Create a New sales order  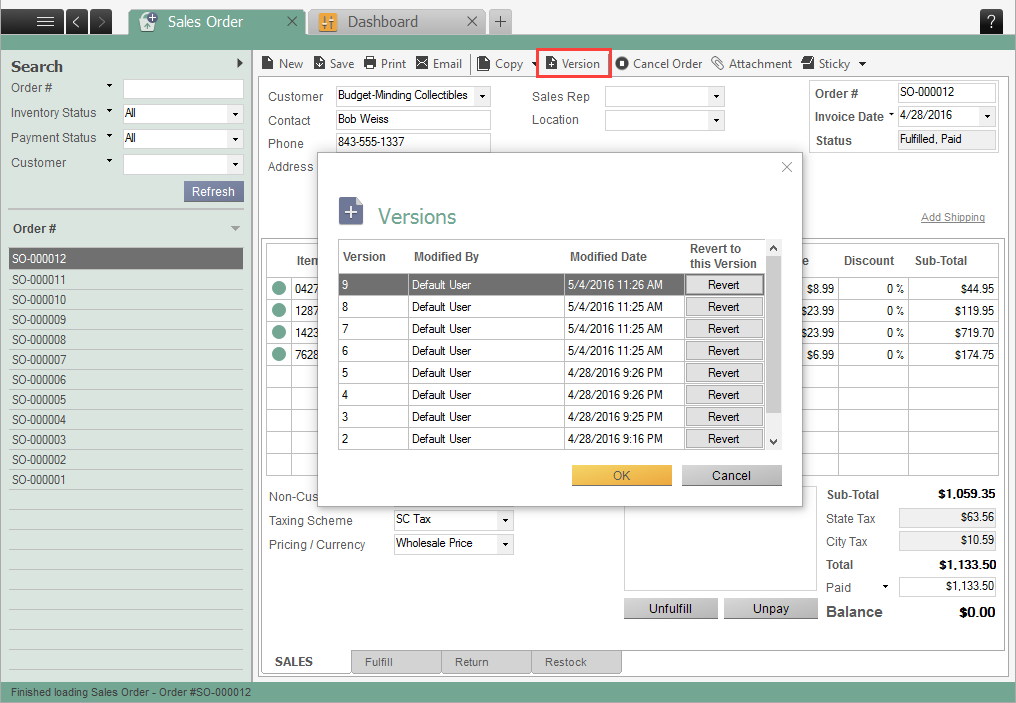pos(283,63)
